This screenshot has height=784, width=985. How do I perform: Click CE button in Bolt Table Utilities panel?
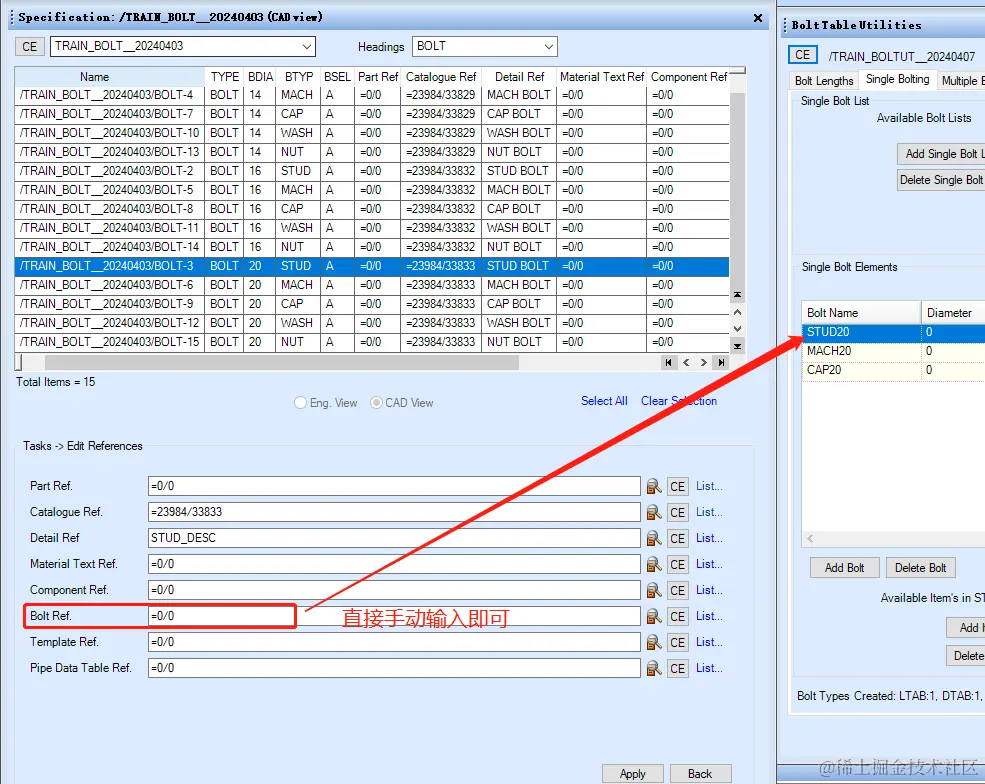[x=802, y=55]
